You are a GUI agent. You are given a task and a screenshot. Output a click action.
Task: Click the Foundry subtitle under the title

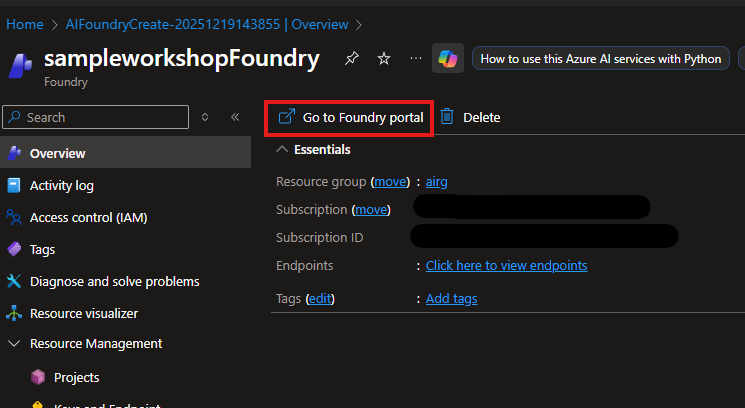tap(66, 82)
